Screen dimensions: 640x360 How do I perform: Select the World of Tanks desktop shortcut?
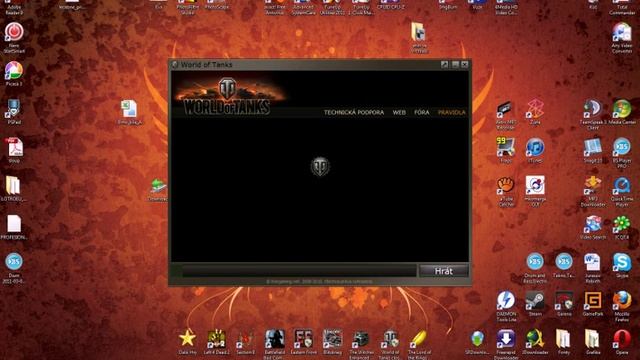390,339
